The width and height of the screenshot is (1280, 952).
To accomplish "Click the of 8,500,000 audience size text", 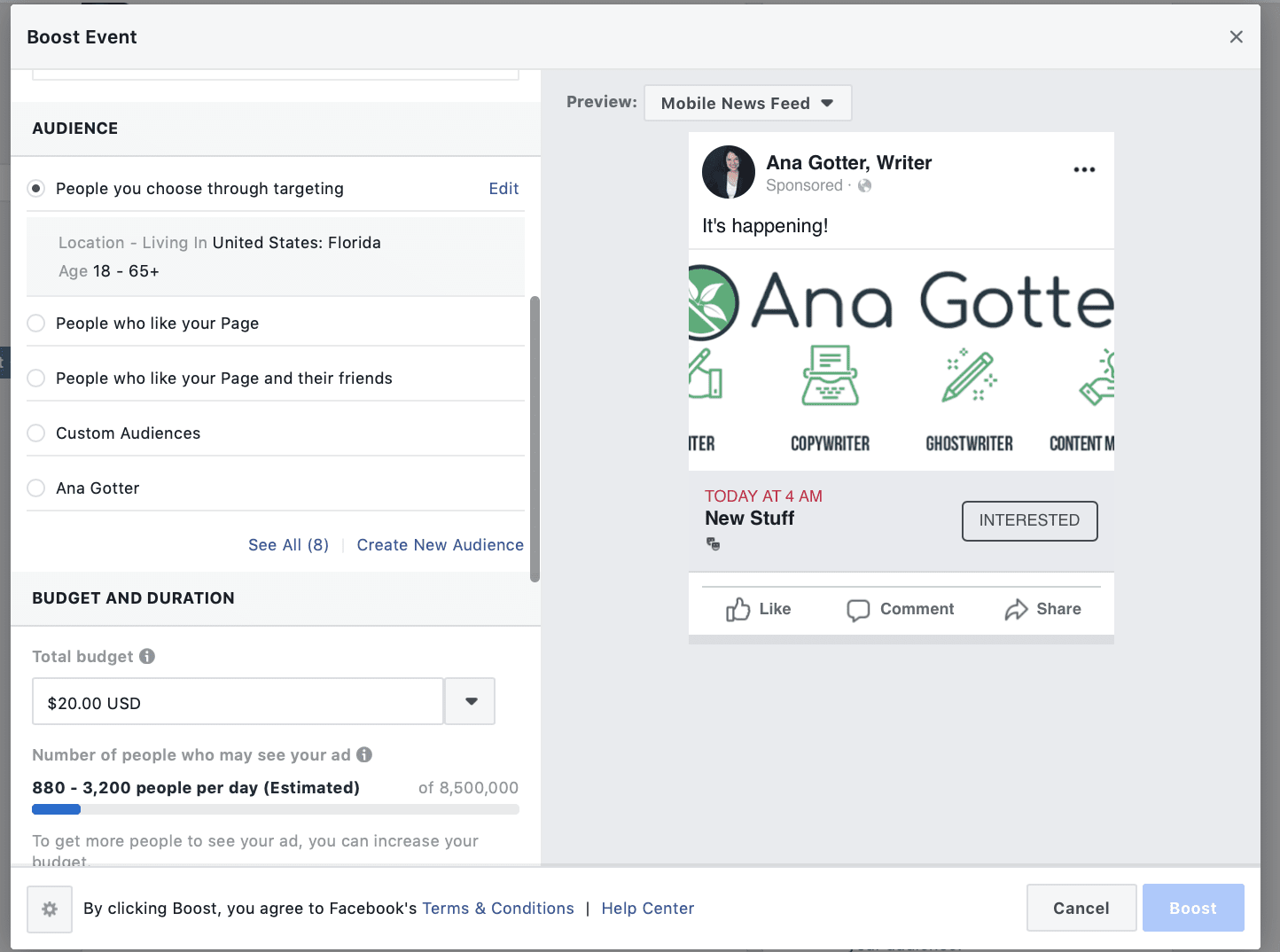I will (x=468, y=788).
